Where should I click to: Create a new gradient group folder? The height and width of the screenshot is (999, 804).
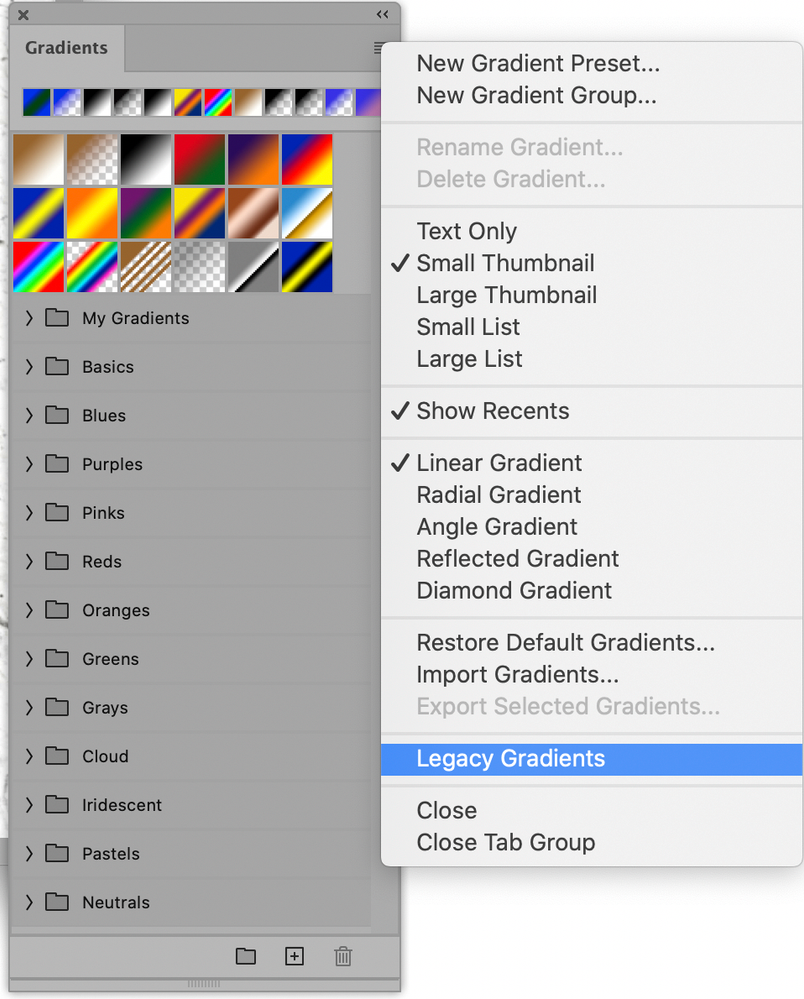(245, 956)
